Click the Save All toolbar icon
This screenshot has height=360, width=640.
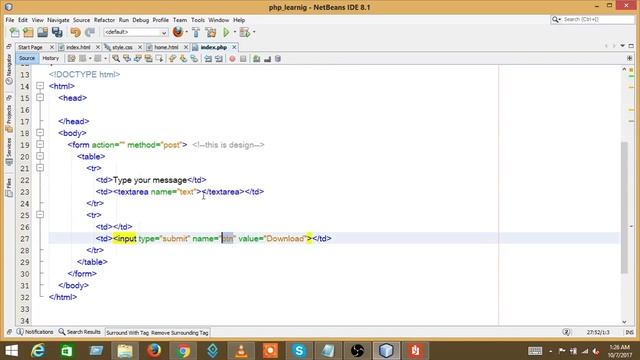[x=57, y=32]
